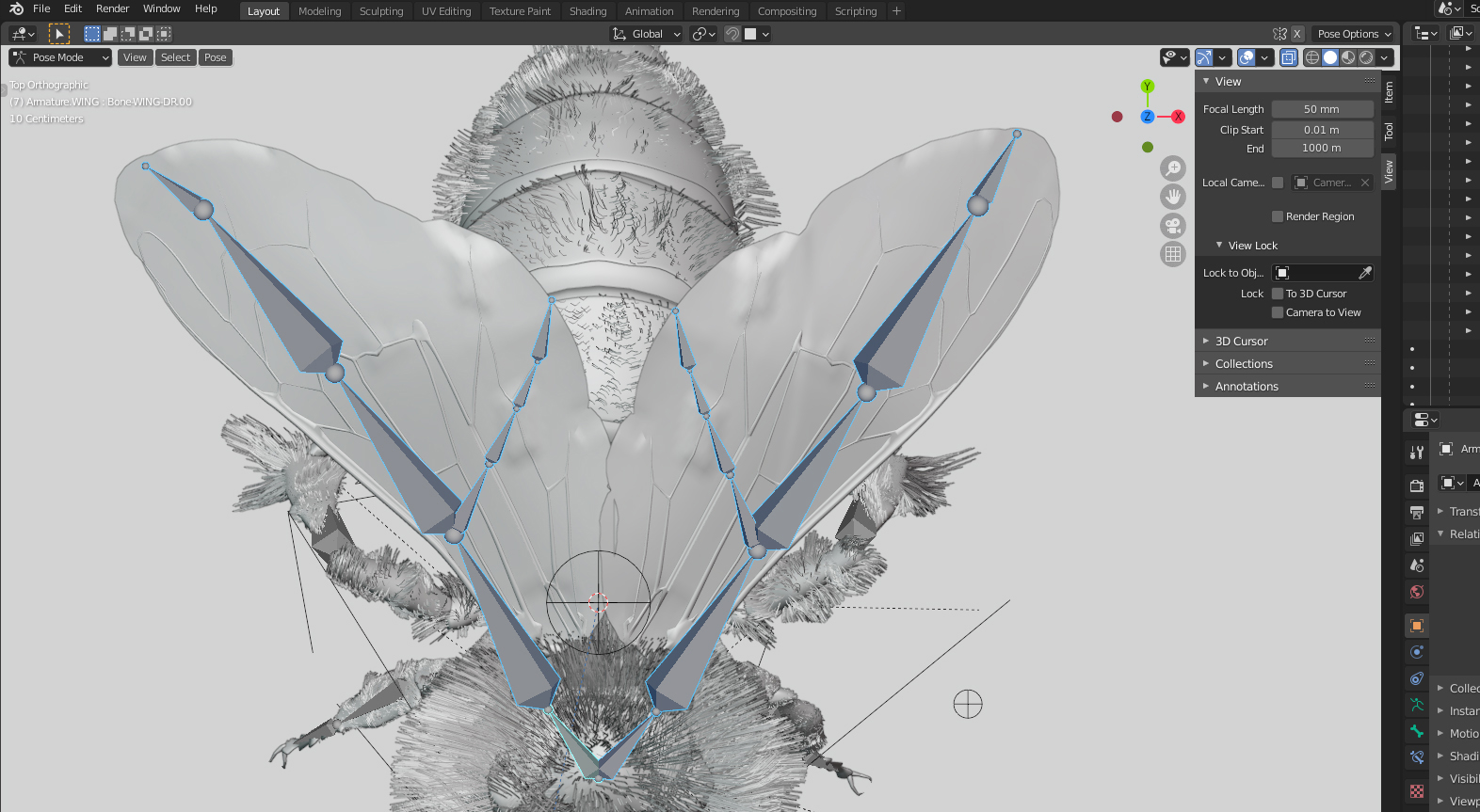The image size is (1480, 812).
Task: Open Pose Mode dropdown
Action: click(60, 57)
